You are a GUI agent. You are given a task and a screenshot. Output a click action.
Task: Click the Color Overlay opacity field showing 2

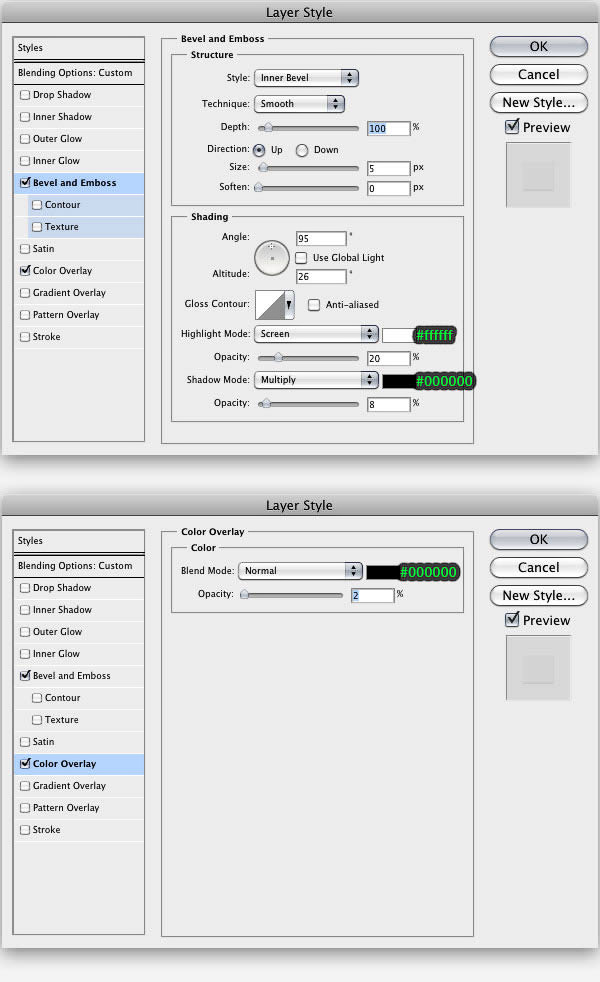[x=372, y=595]
